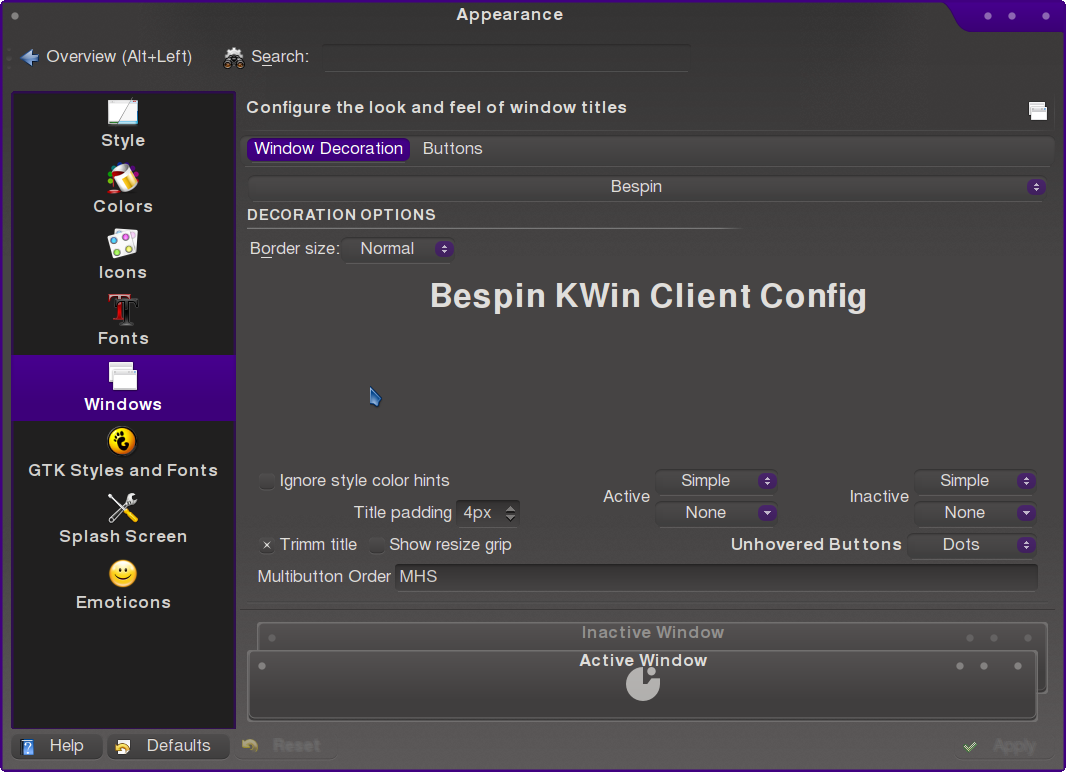1066x772 pixels.
Task: Click the 'Border size:' label
Action: (294, 249)
